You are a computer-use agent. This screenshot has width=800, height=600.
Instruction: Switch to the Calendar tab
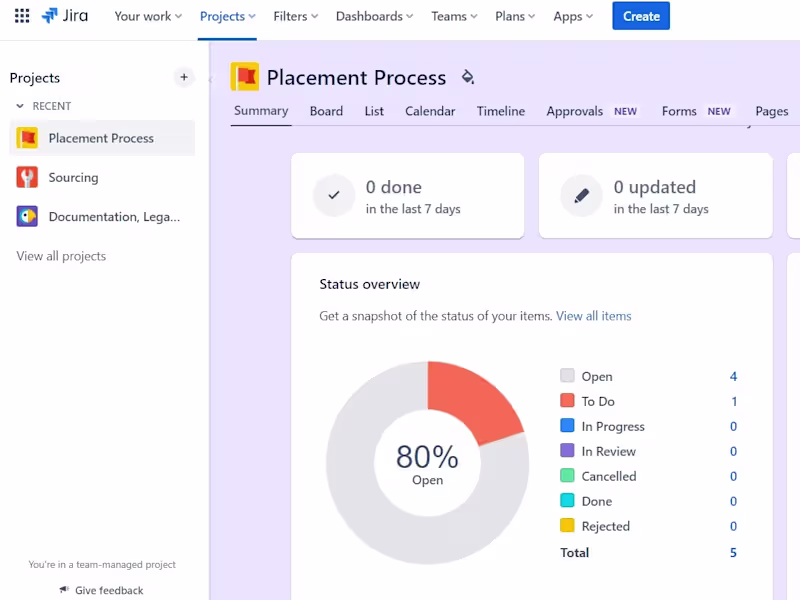click(x=430, y=111)
